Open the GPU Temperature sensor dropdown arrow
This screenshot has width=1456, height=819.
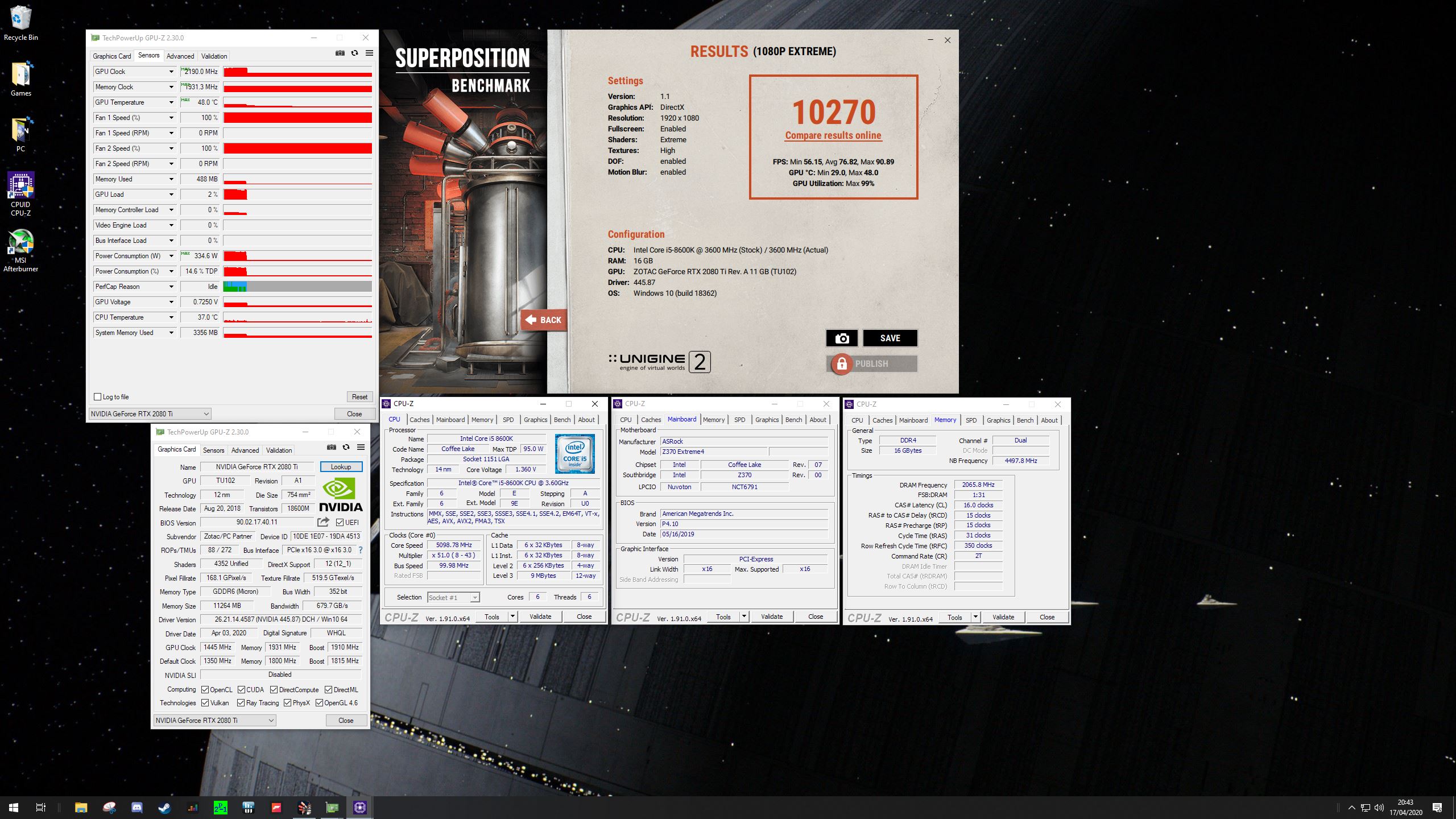click(171, 102)
